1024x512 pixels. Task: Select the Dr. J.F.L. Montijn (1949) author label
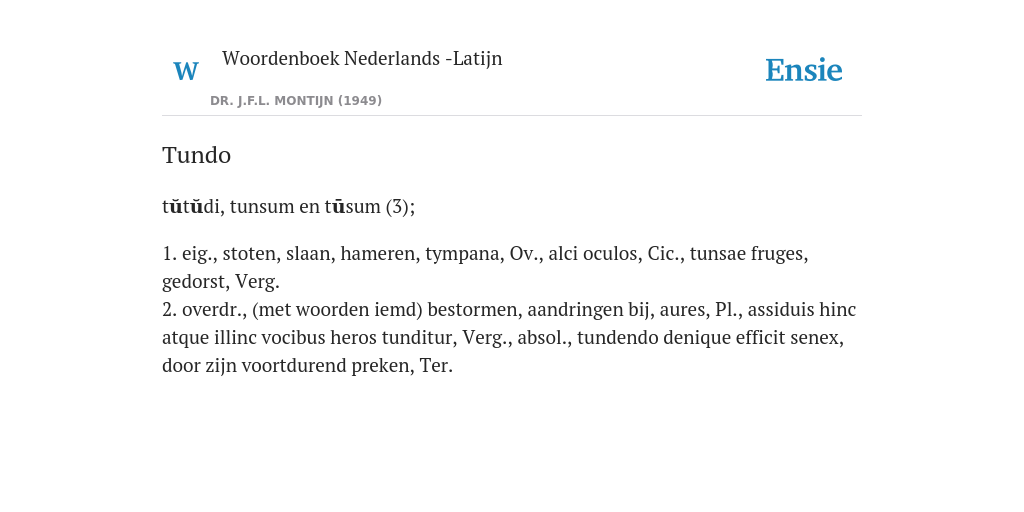point(296,101)
